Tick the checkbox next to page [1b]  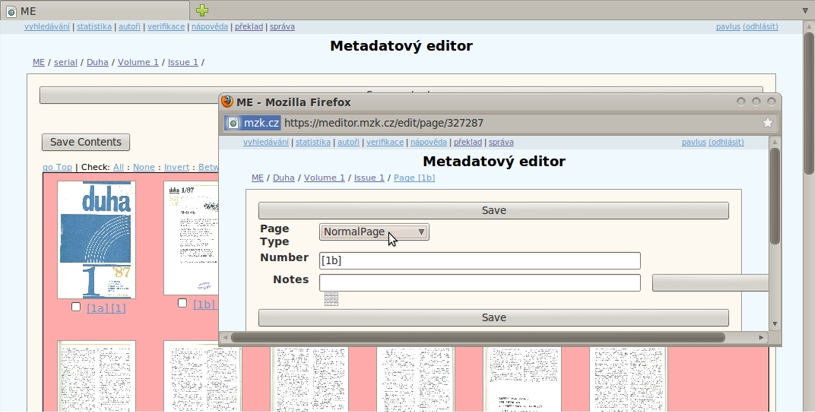point(182,303)
